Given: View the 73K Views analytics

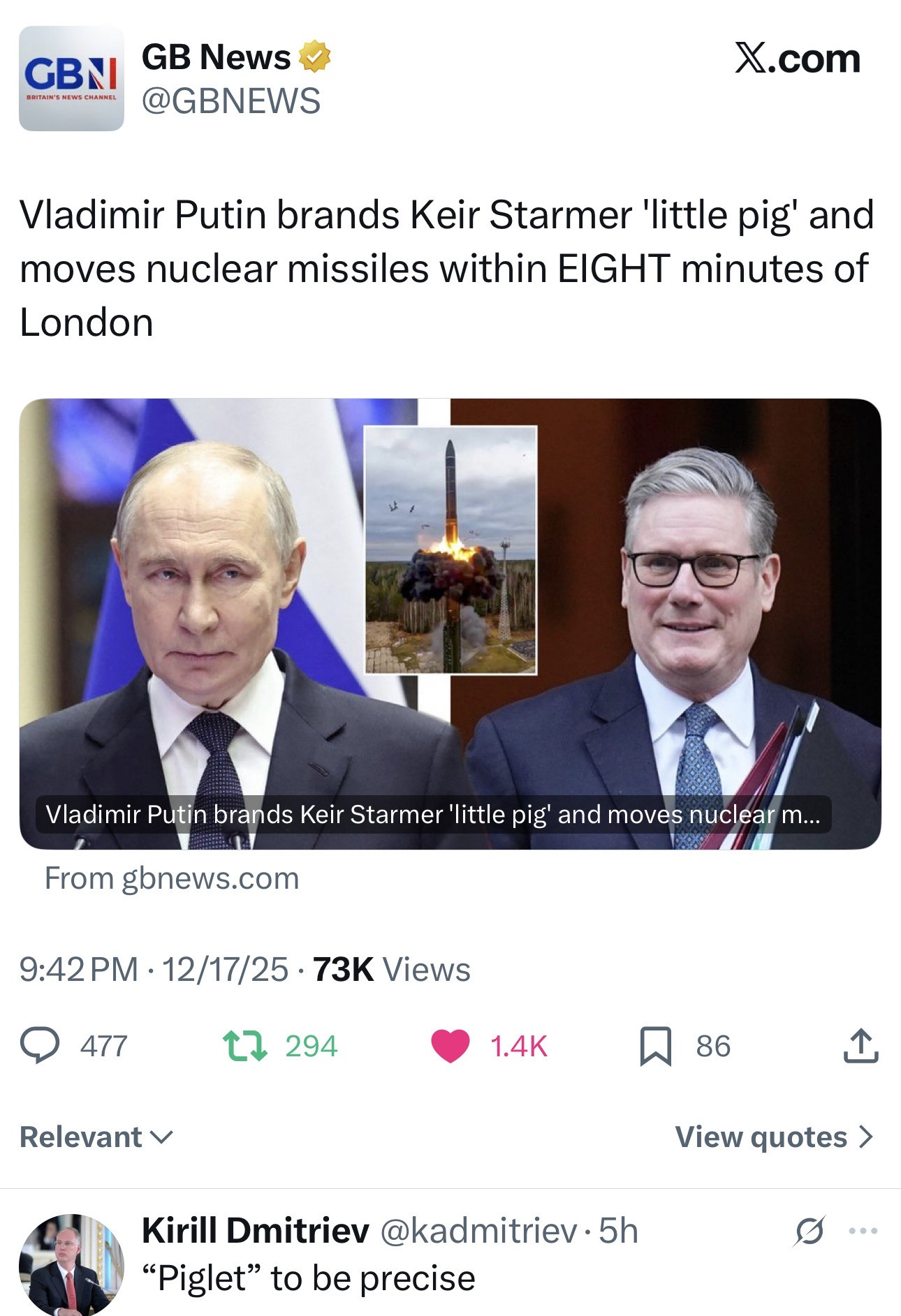Looking at the screenshot, I should tap(392, 969).
